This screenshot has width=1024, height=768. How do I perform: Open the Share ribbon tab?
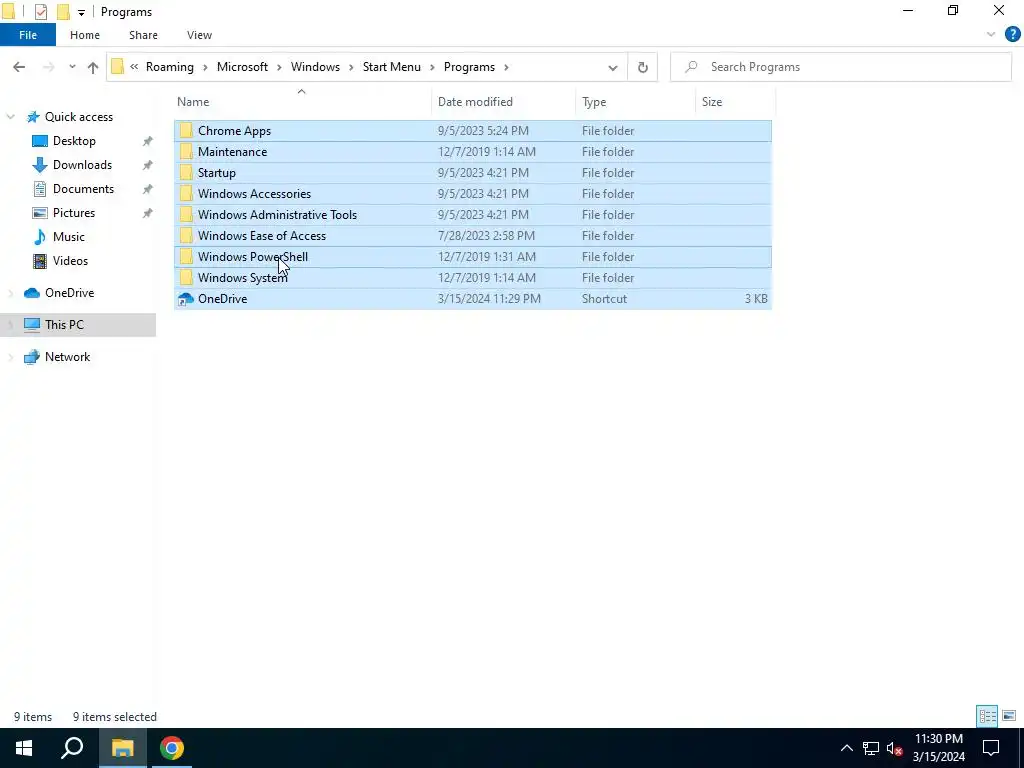pos(143,35)
